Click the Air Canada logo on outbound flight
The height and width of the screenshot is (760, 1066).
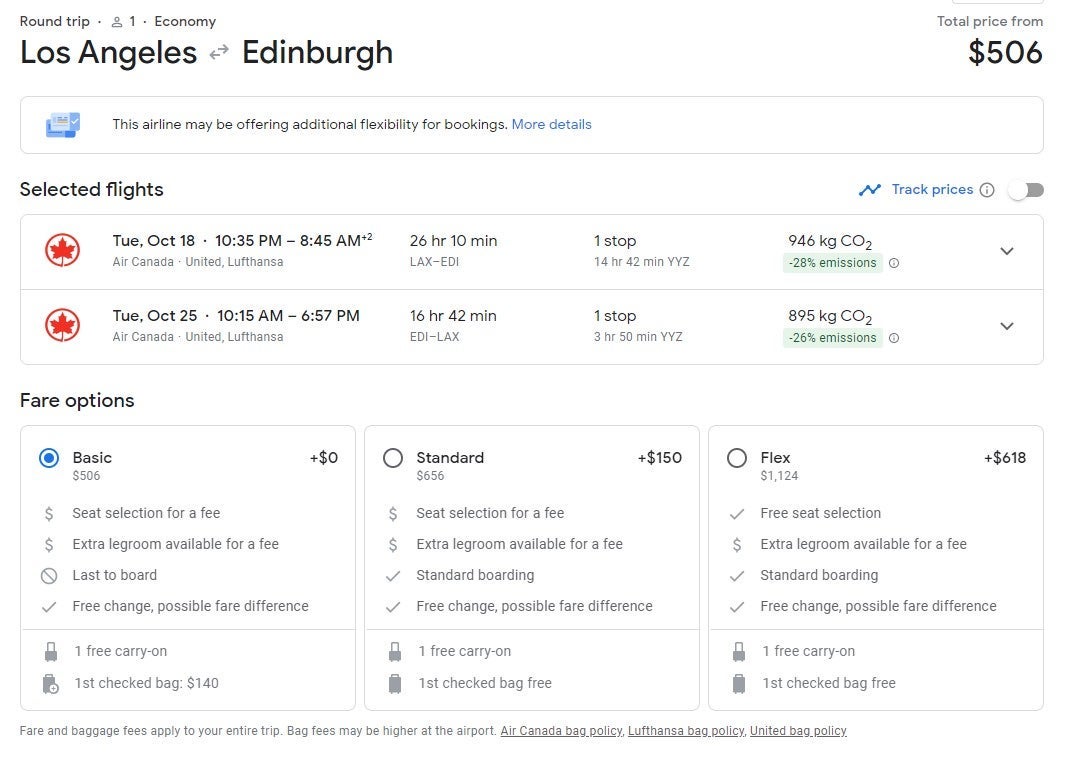(x=62, y=251)
